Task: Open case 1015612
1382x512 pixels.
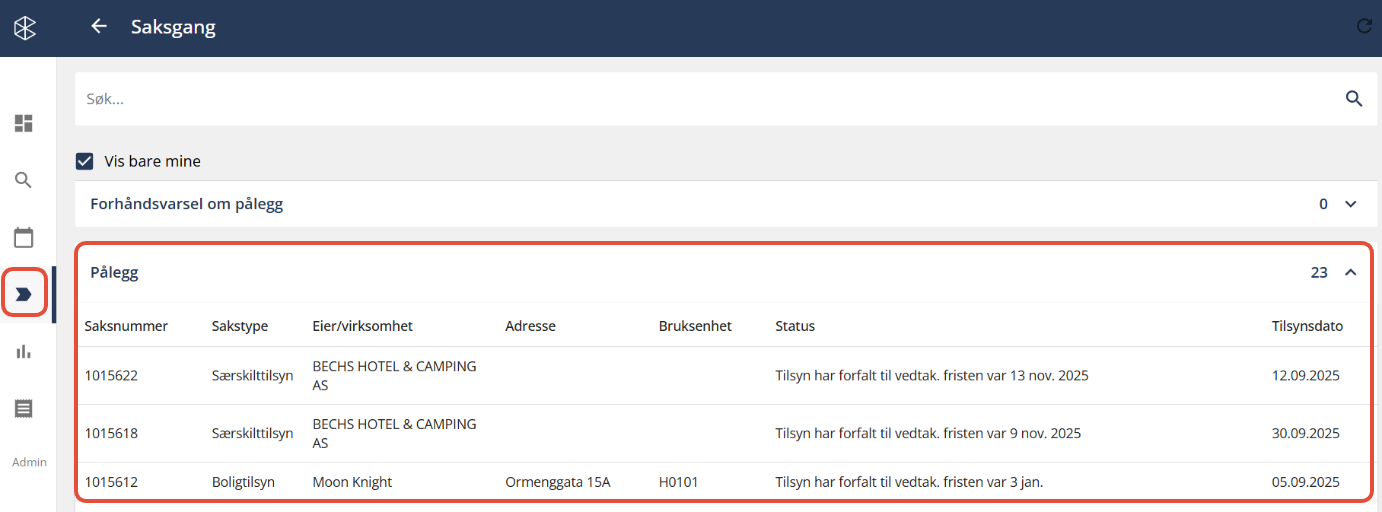Action: [111, 482]
